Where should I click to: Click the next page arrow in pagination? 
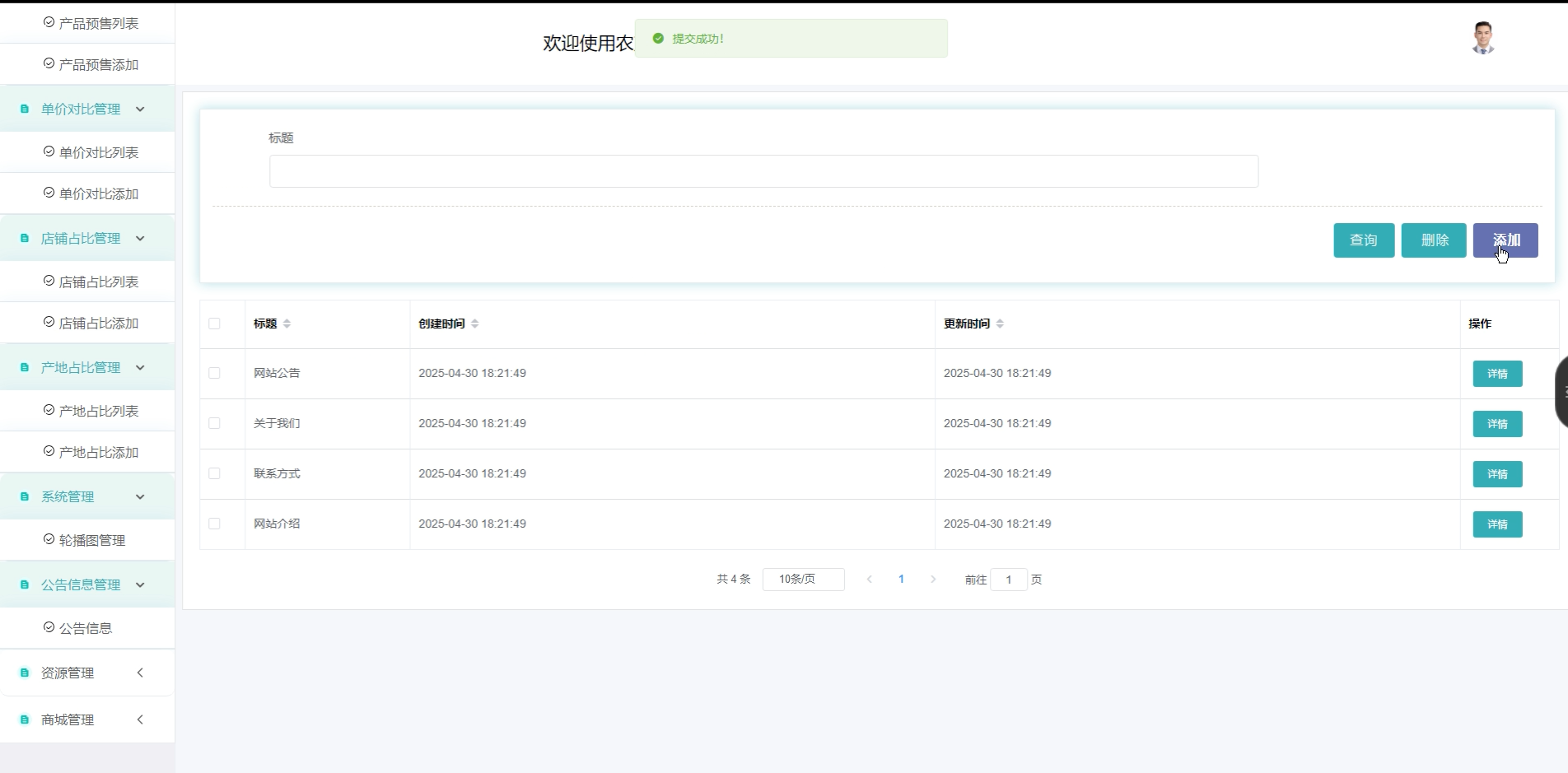click(933, 580)
